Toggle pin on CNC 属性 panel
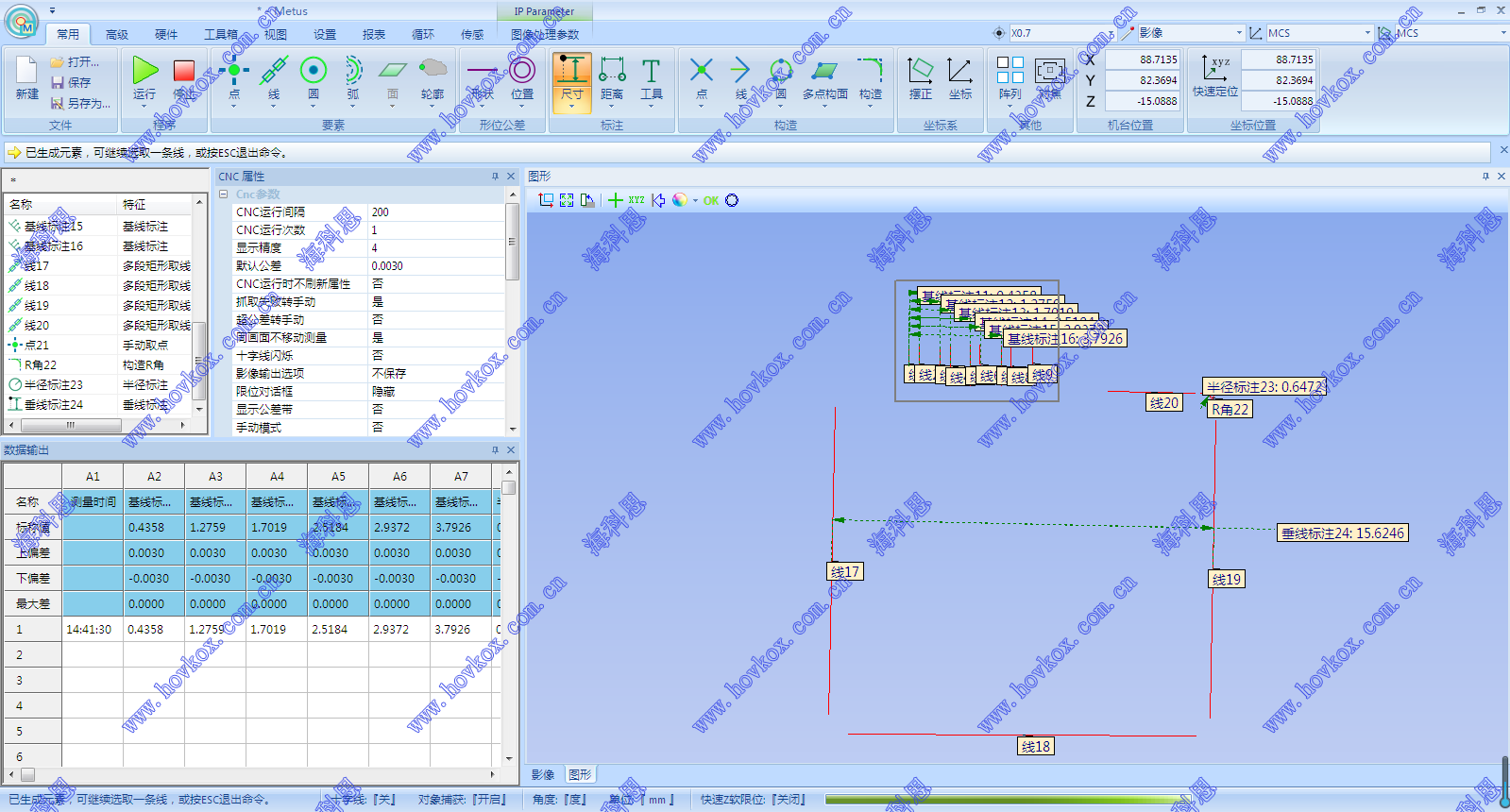Viewport: 1510px width, 812px height. click(x=495, y=177)
